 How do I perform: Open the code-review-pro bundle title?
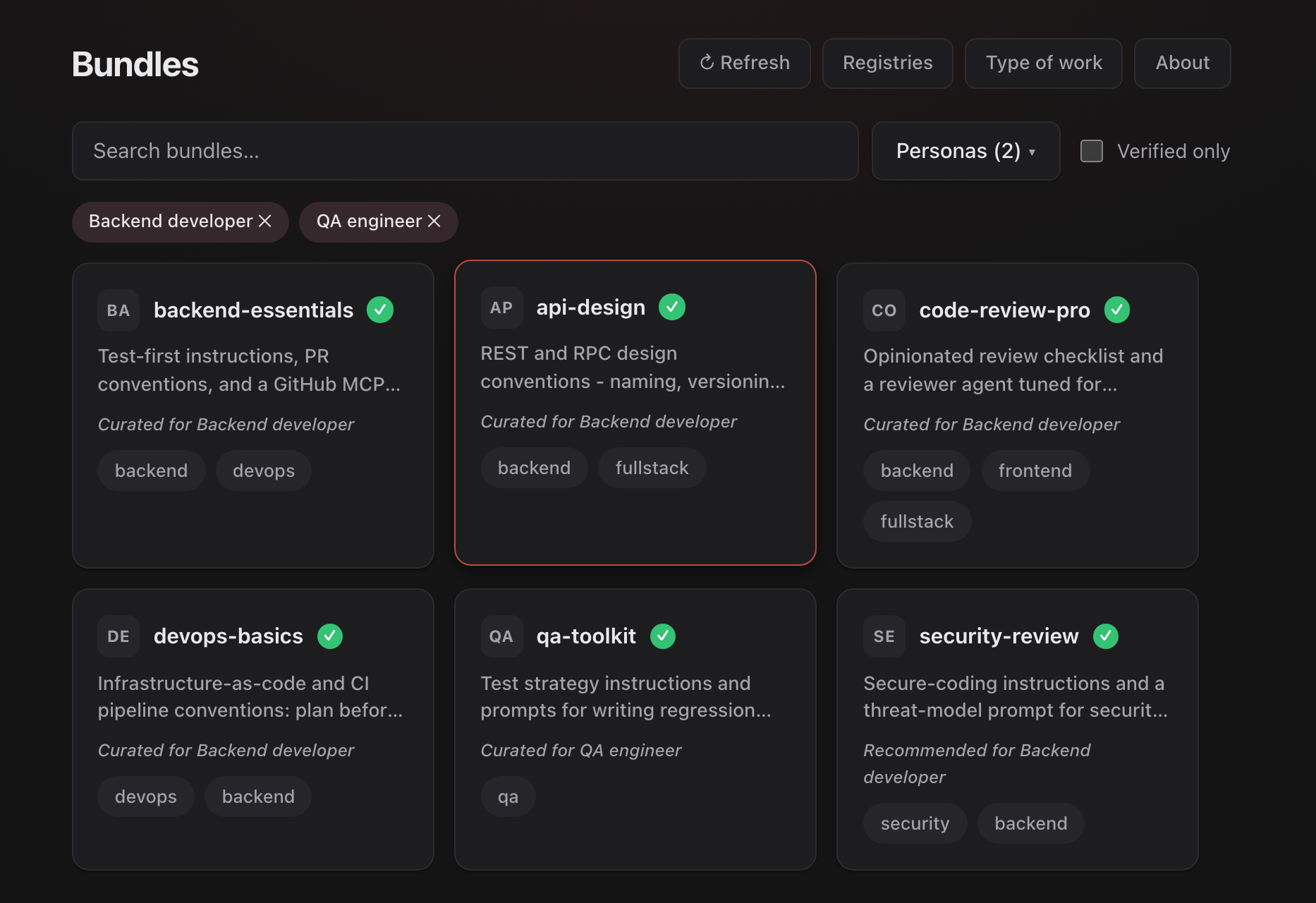coord(1005,310)
